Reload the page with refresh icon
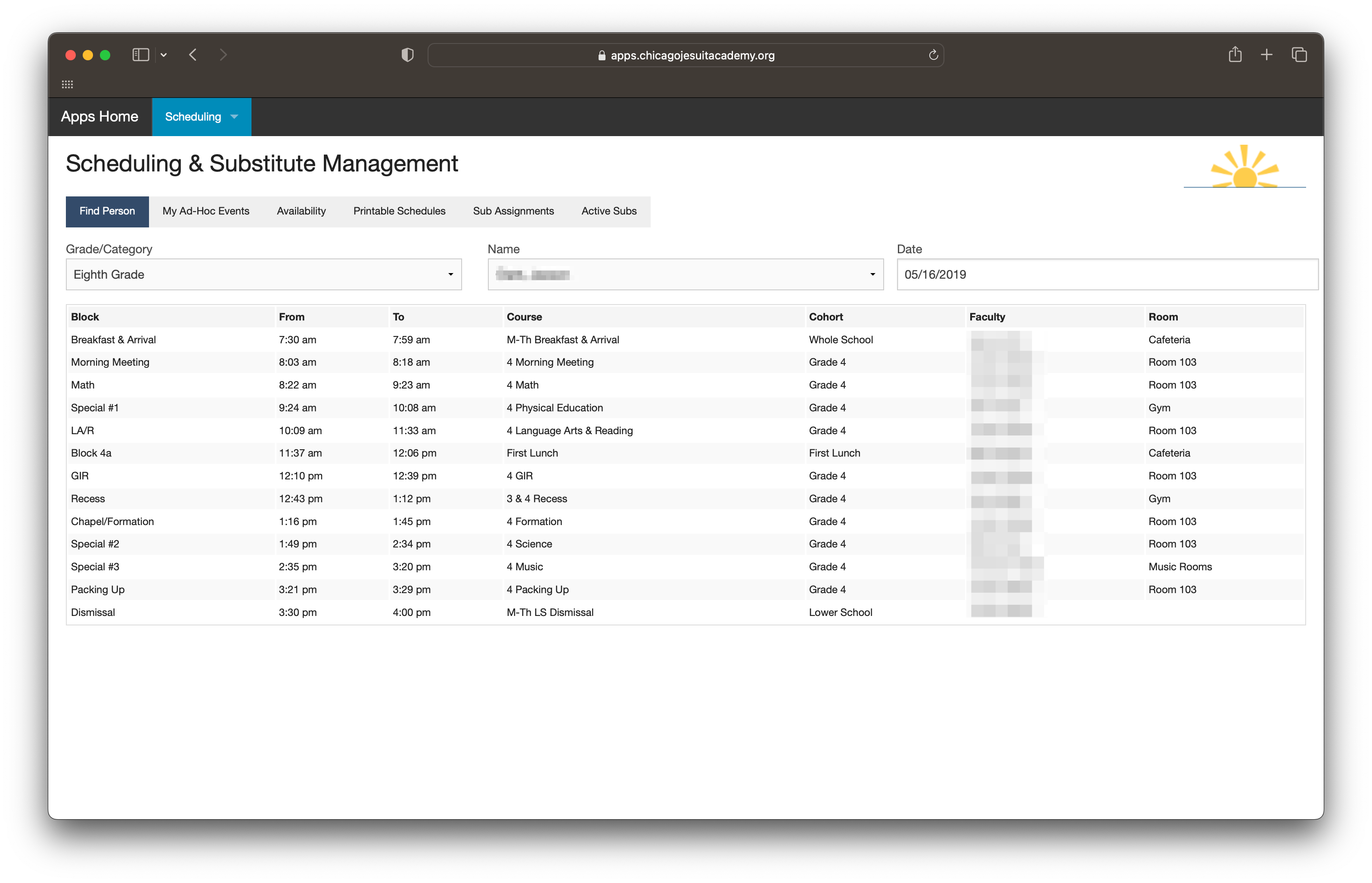 pos(933,55)
